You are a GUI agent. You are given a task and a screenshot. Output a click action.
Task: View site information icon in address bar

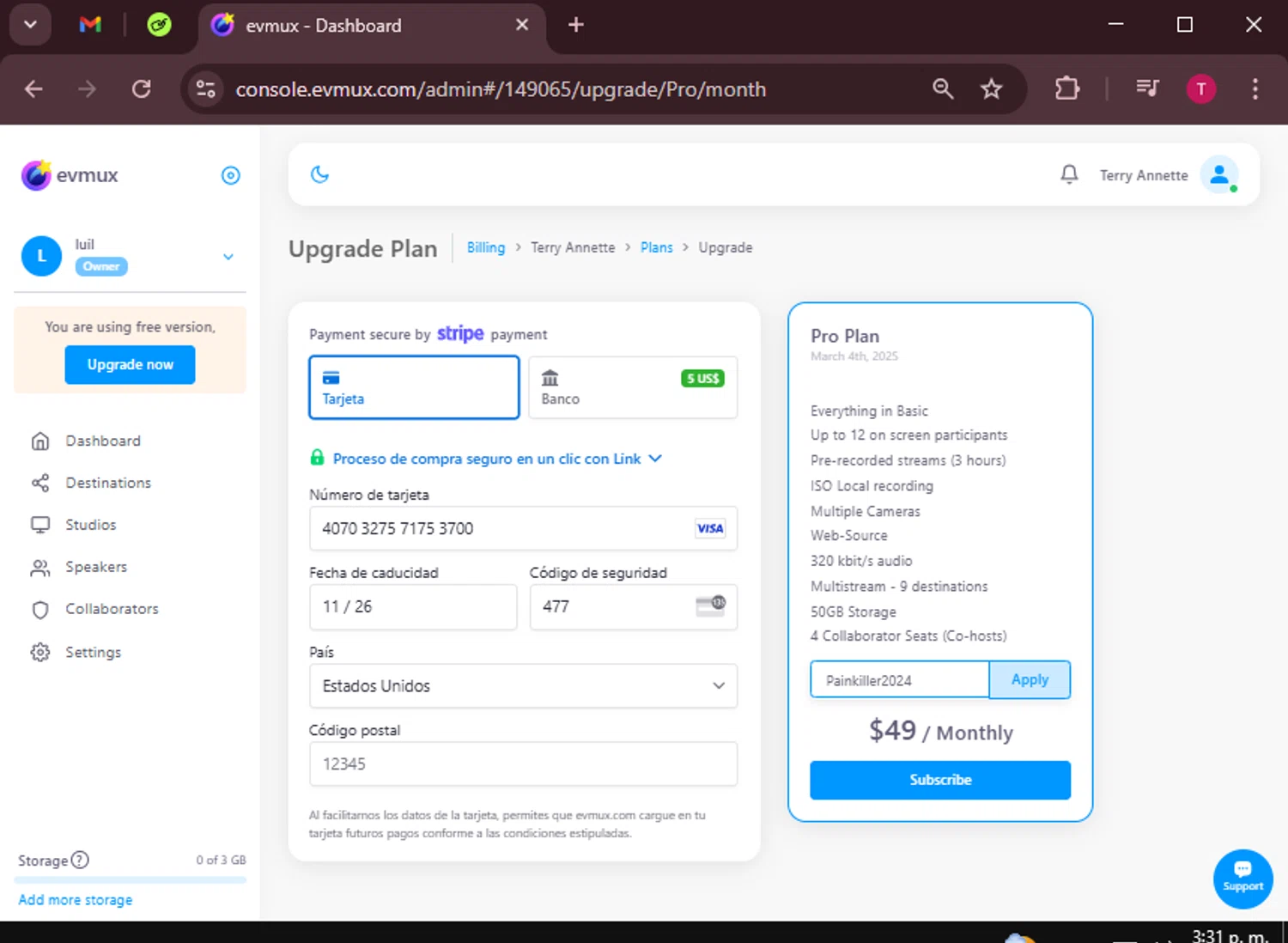[x=206, y=88]
